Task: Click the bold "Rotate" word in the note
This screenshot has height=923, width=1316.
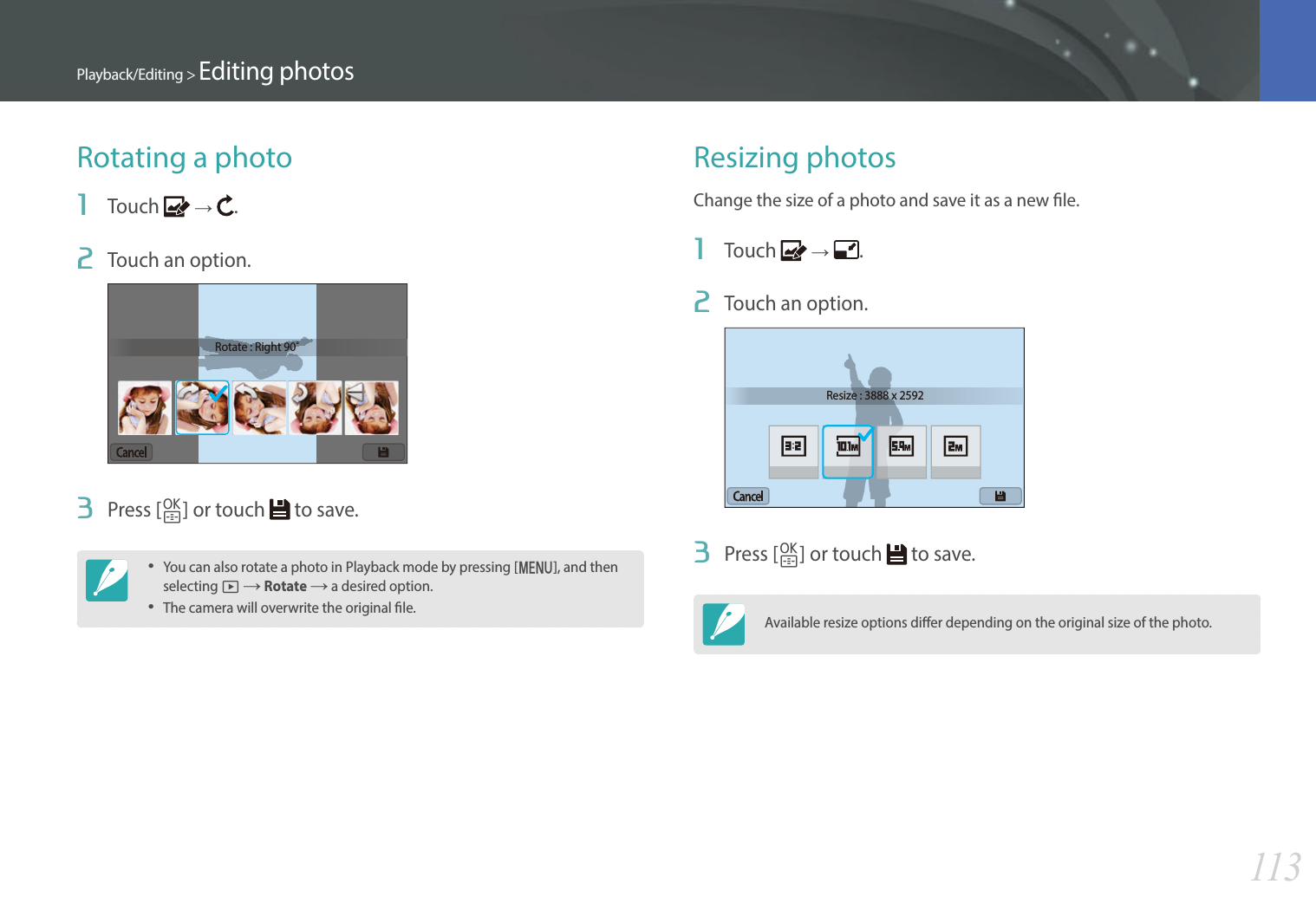Action: click(285, 587)
